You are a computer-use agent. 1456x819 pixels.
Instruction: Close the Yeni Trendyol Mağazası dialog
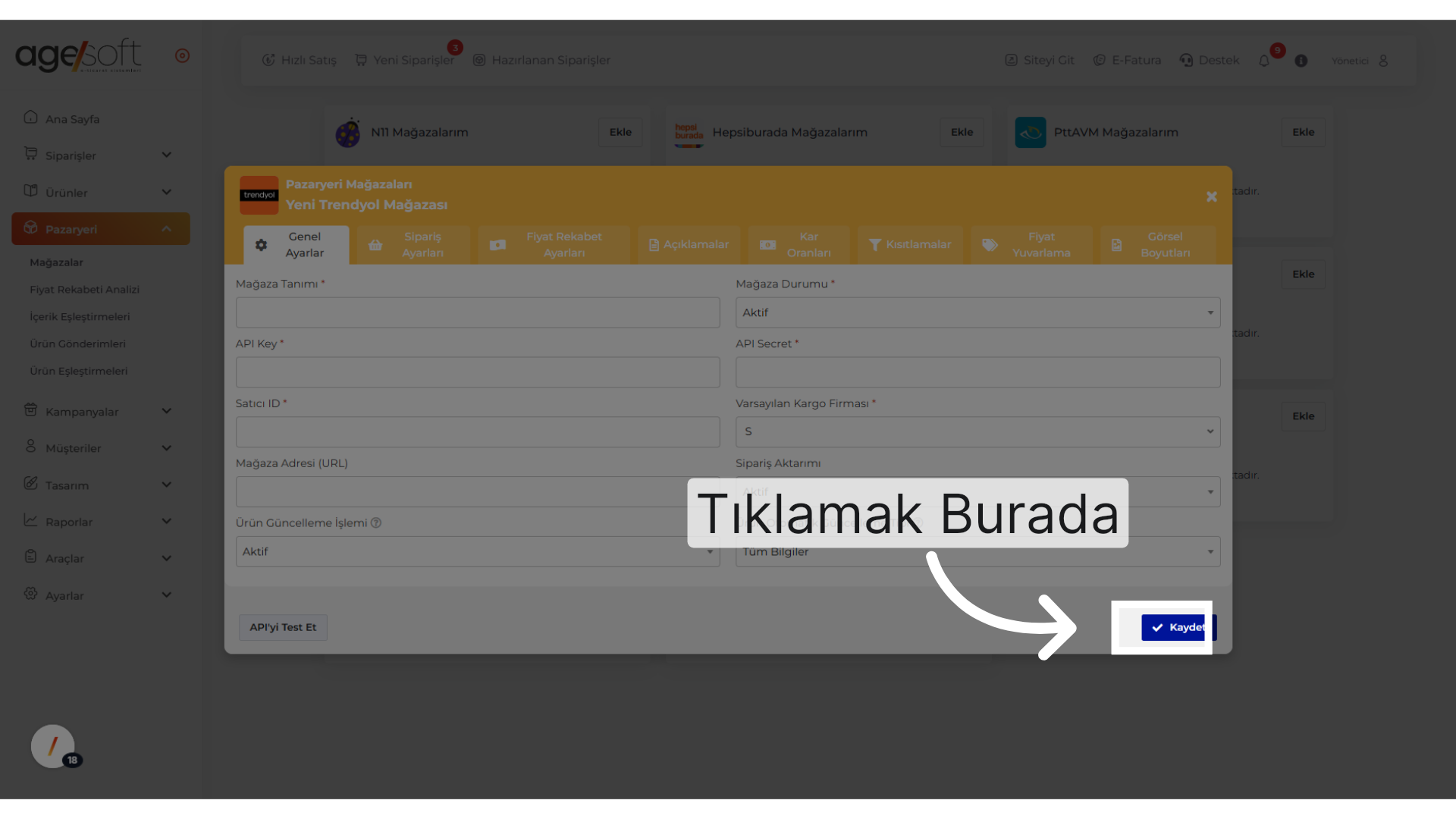(x=1212, y=196)
